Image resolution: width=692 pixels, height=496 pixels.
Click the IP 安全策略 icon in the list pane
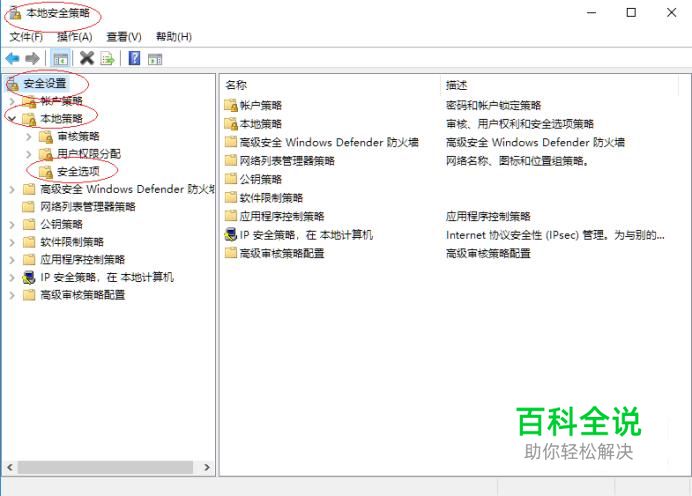click(231, 234)
